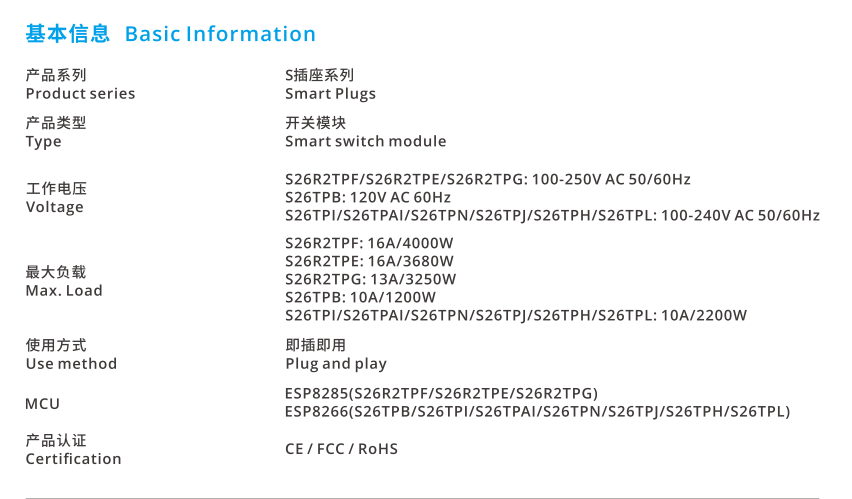The height and width of the screenshot is (499, 852).
Task: Select 'Smart switch module' text
Action: (x=366, y=141)
